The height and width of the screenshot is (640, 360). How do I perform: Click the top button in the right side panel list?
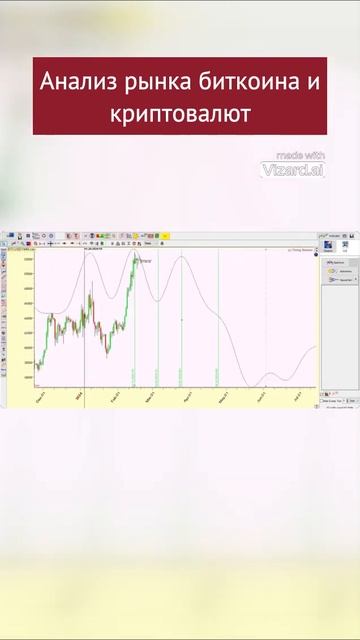click(x=335, y=262)
